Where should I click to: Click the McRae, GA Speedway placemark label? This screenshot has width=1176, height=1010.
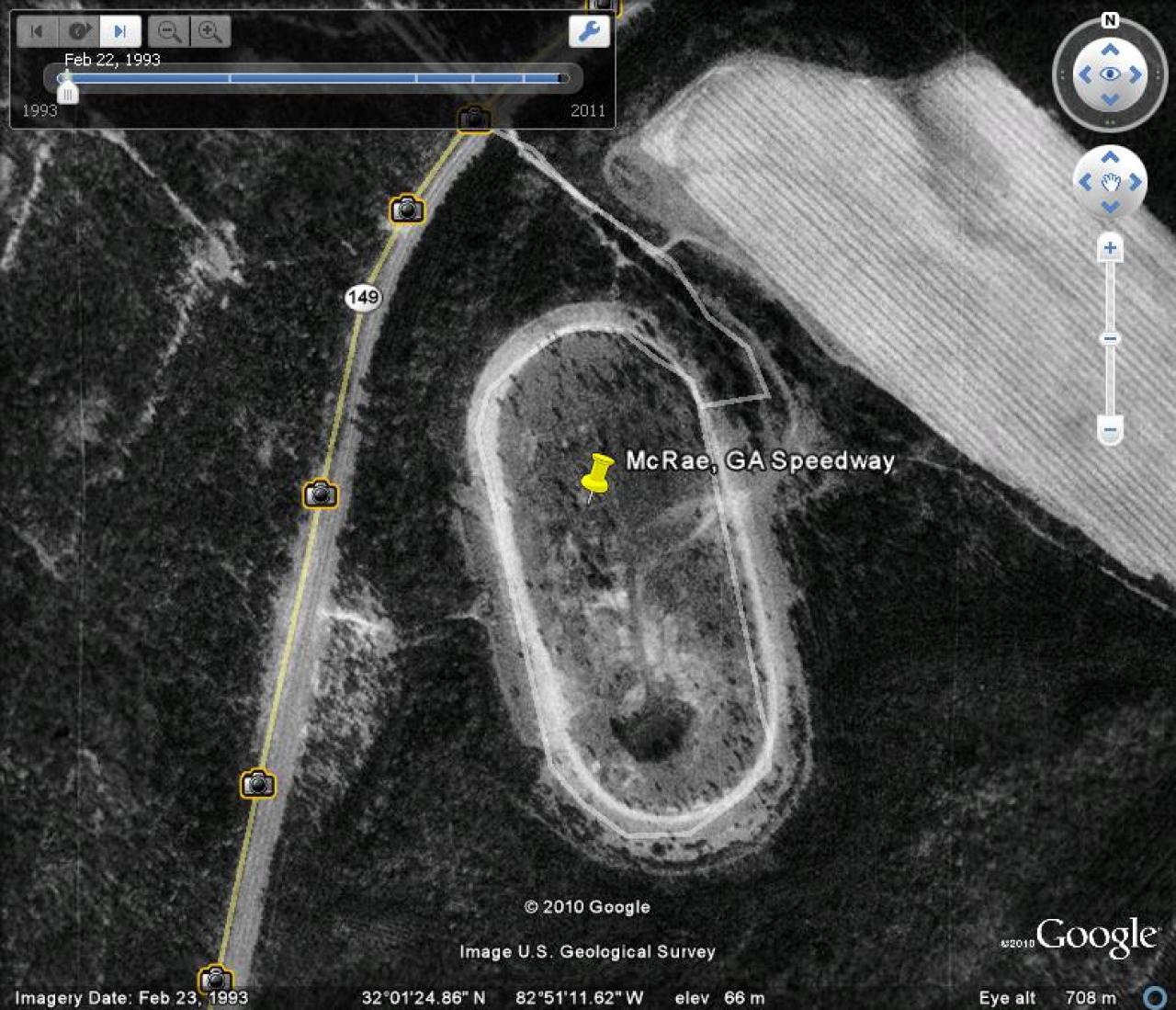(x=760, y=460)
